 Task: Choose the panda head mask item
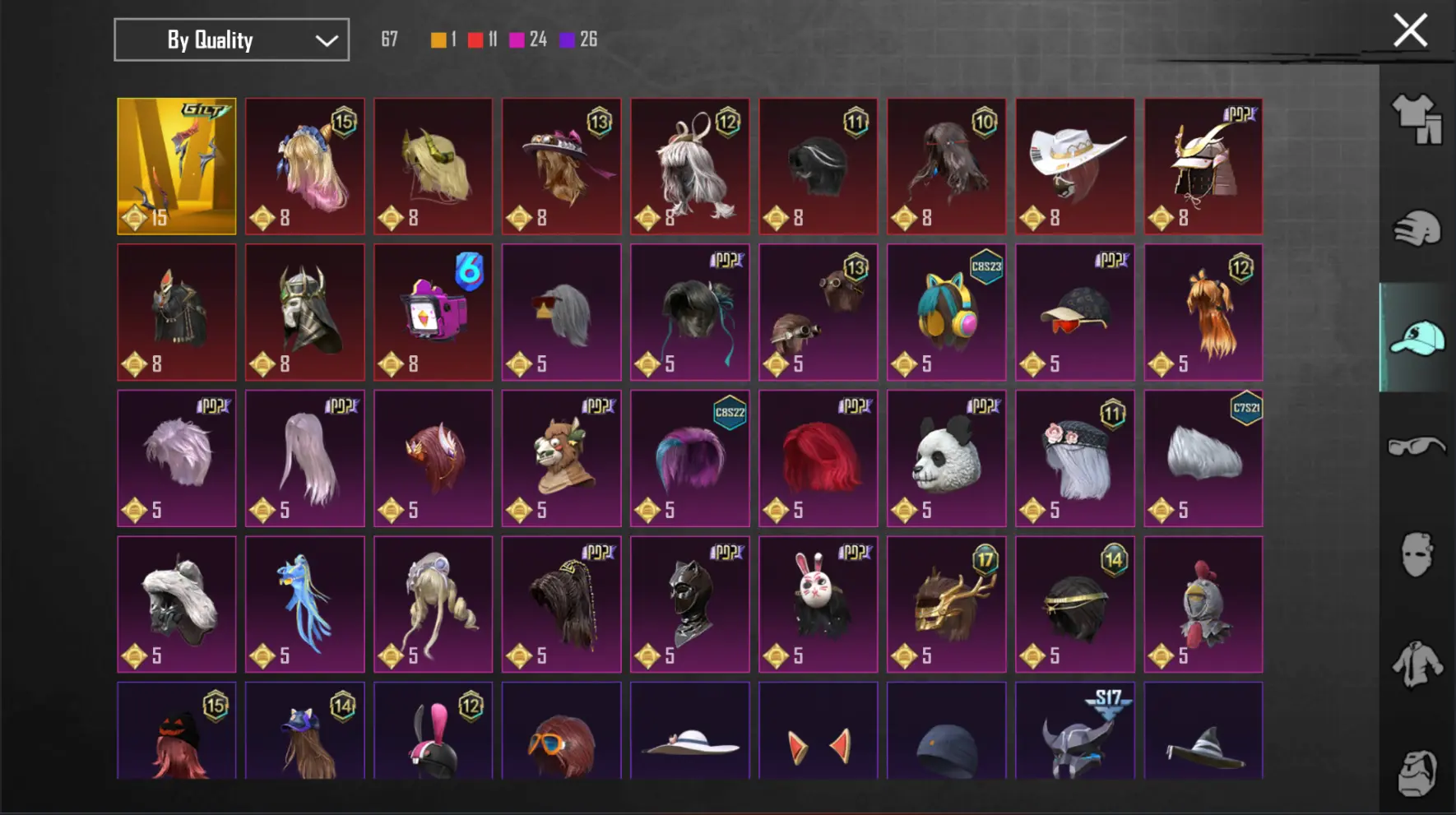click(x=946, y=458)
